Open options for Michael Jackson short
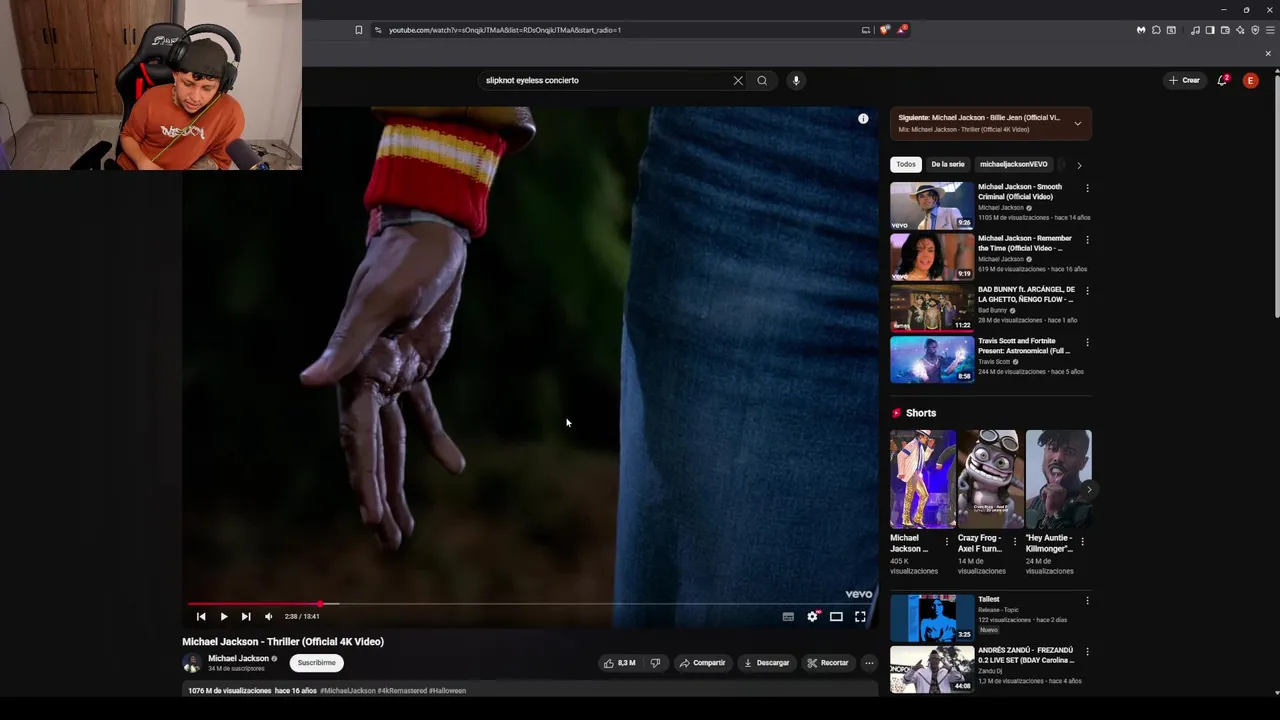1280x720 pixels. click(x=947, y=542)
